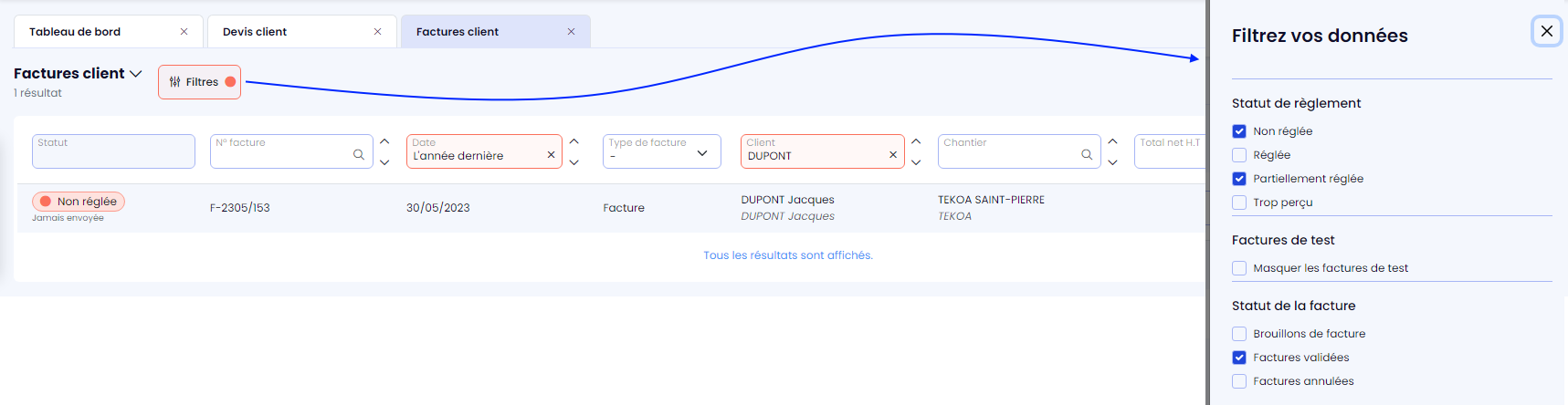1568x405 pixels.
Task: Sort Date column ascending arrow
Action: point(574,141)
